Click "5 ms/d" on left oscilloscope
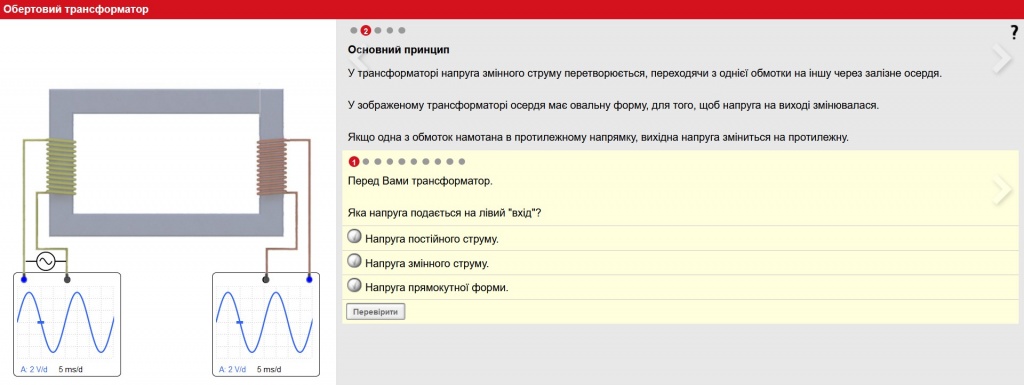1024x385 pixels. (71, 369)
